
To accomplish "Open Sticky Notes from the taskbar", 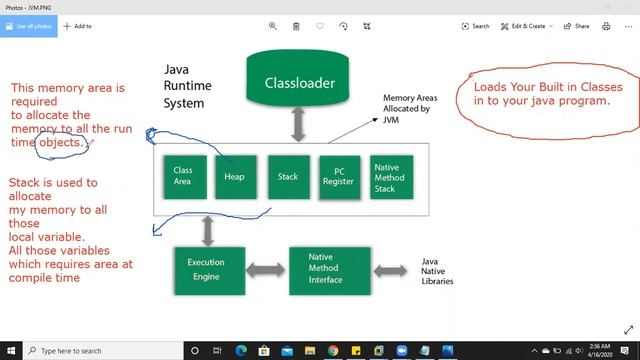I will click(356, 351).
